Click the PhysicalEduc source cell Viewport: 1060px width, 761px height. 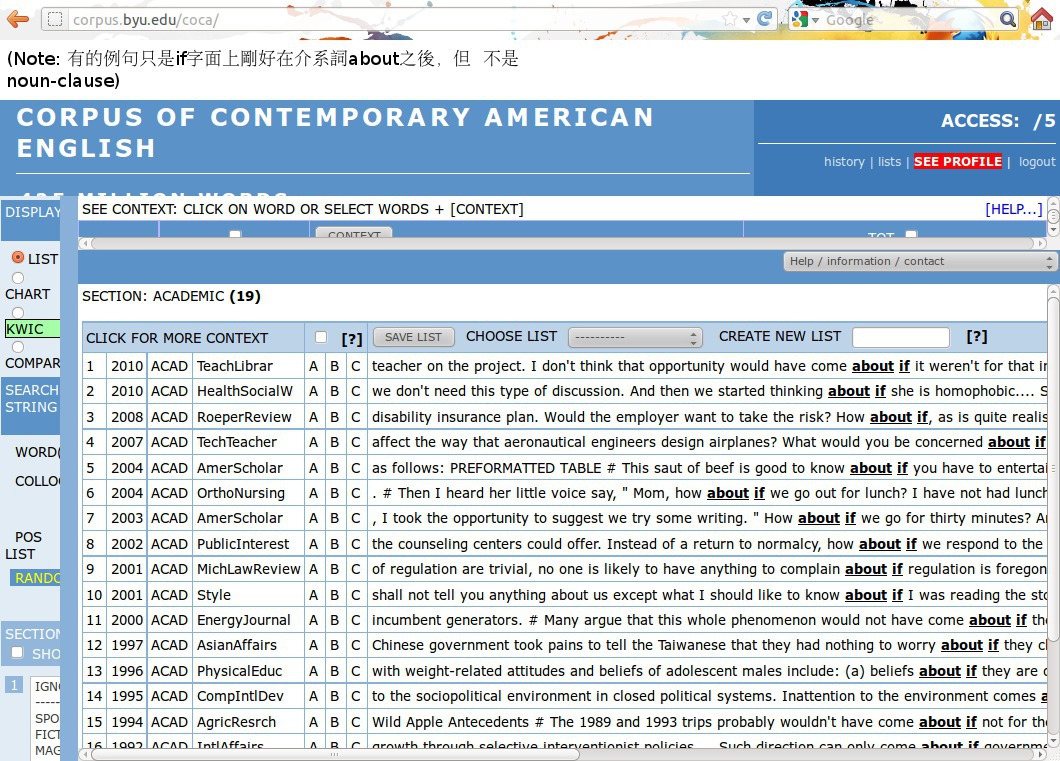(x=248, y=671)
